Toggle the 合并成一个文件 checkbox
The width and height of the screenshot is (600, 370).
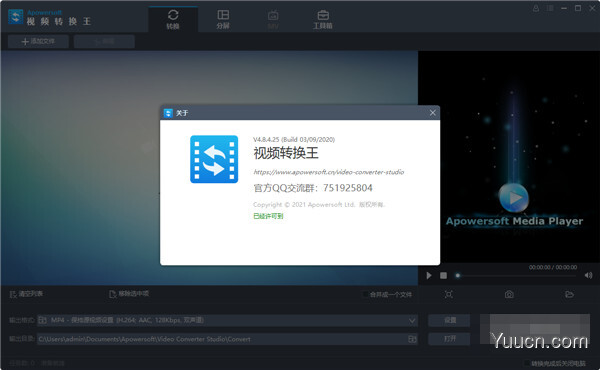[x=365, y=295]
